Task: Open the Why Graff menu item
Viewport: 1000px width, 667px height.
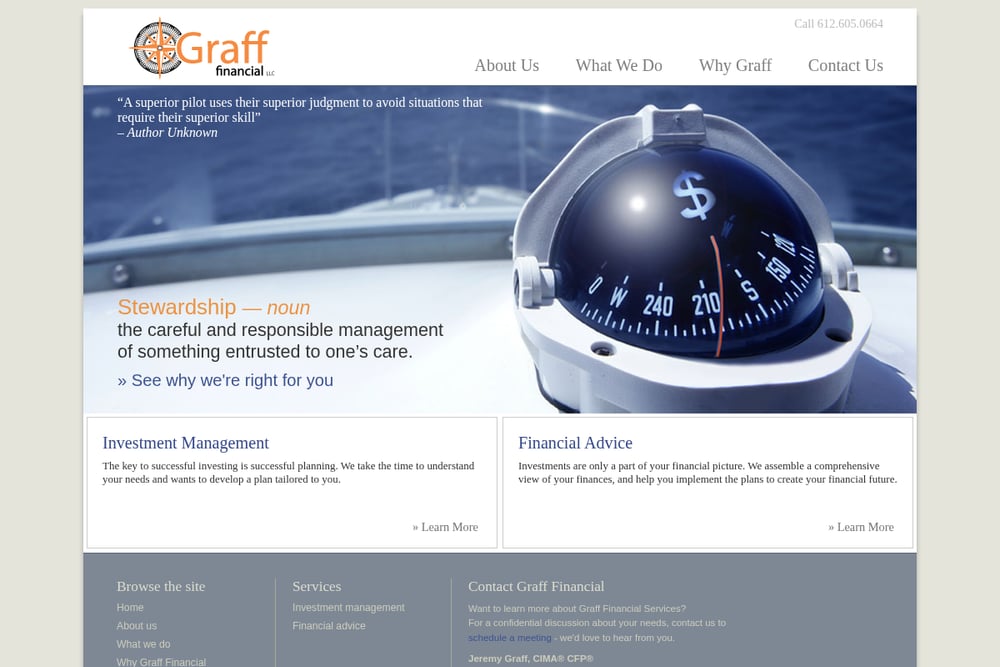Action: [735, 66]
